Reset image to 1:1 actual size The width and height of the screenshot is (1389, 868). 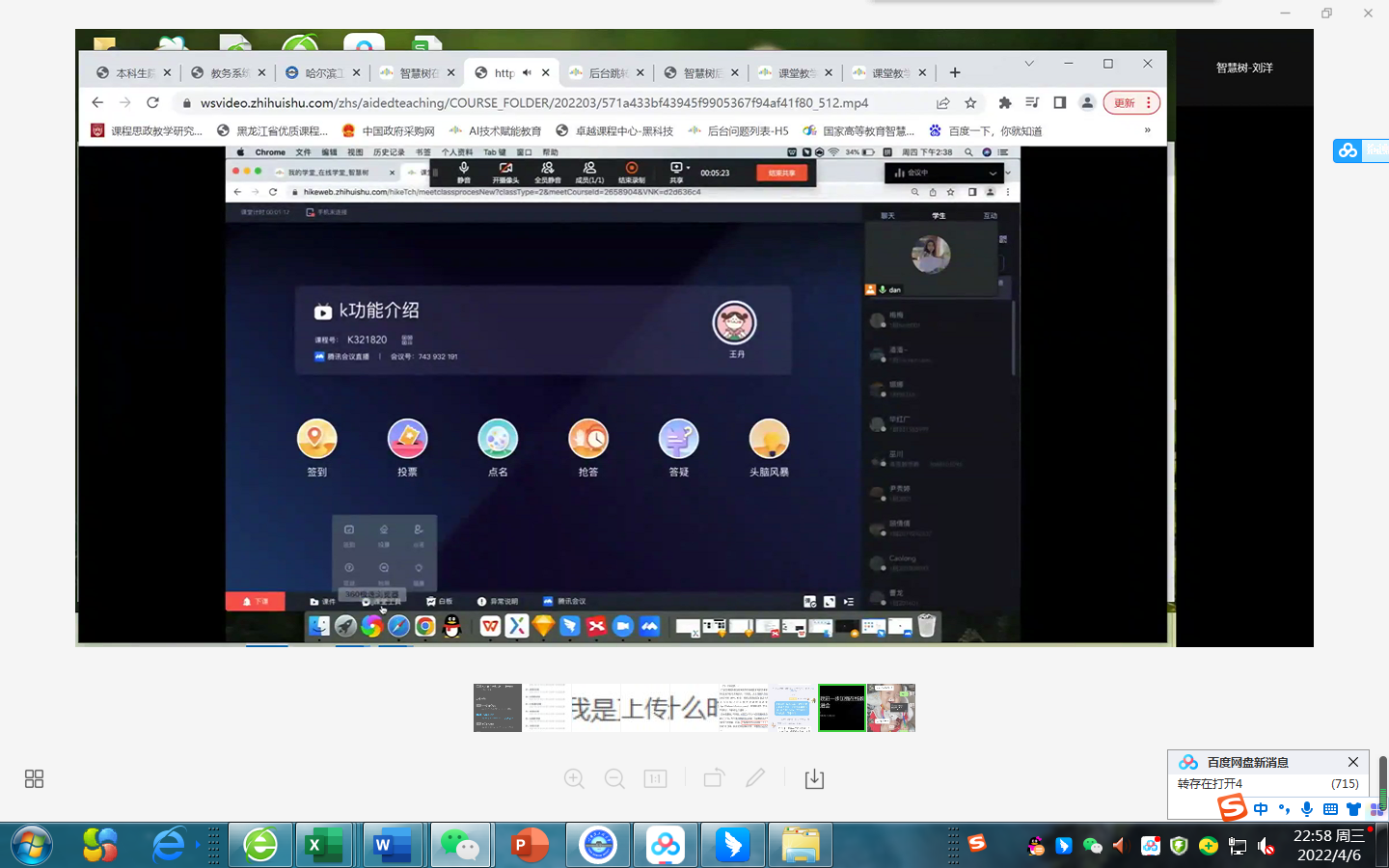pos(655,778)
